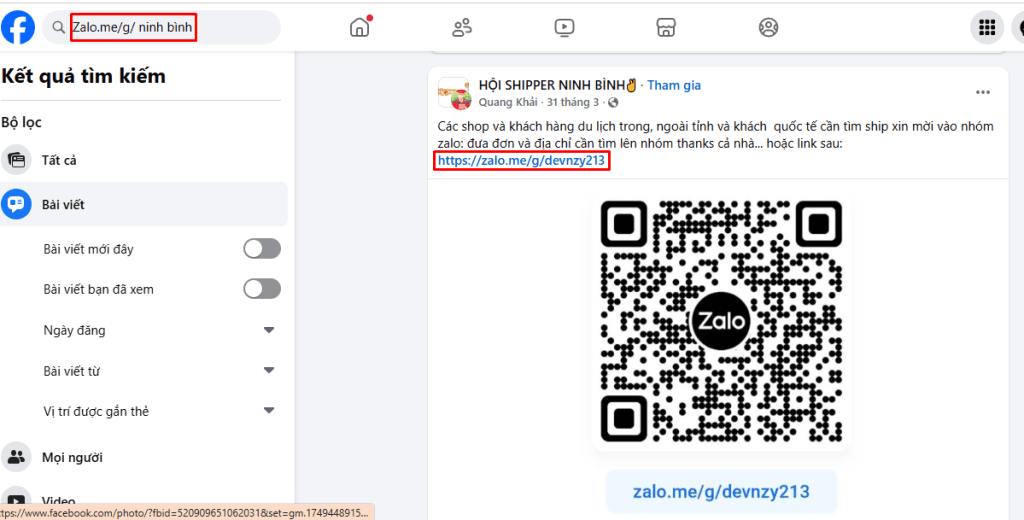Open the Friends icon in top navigation
This screenshot has width=1024, height=520.
[x=462, y=27]
